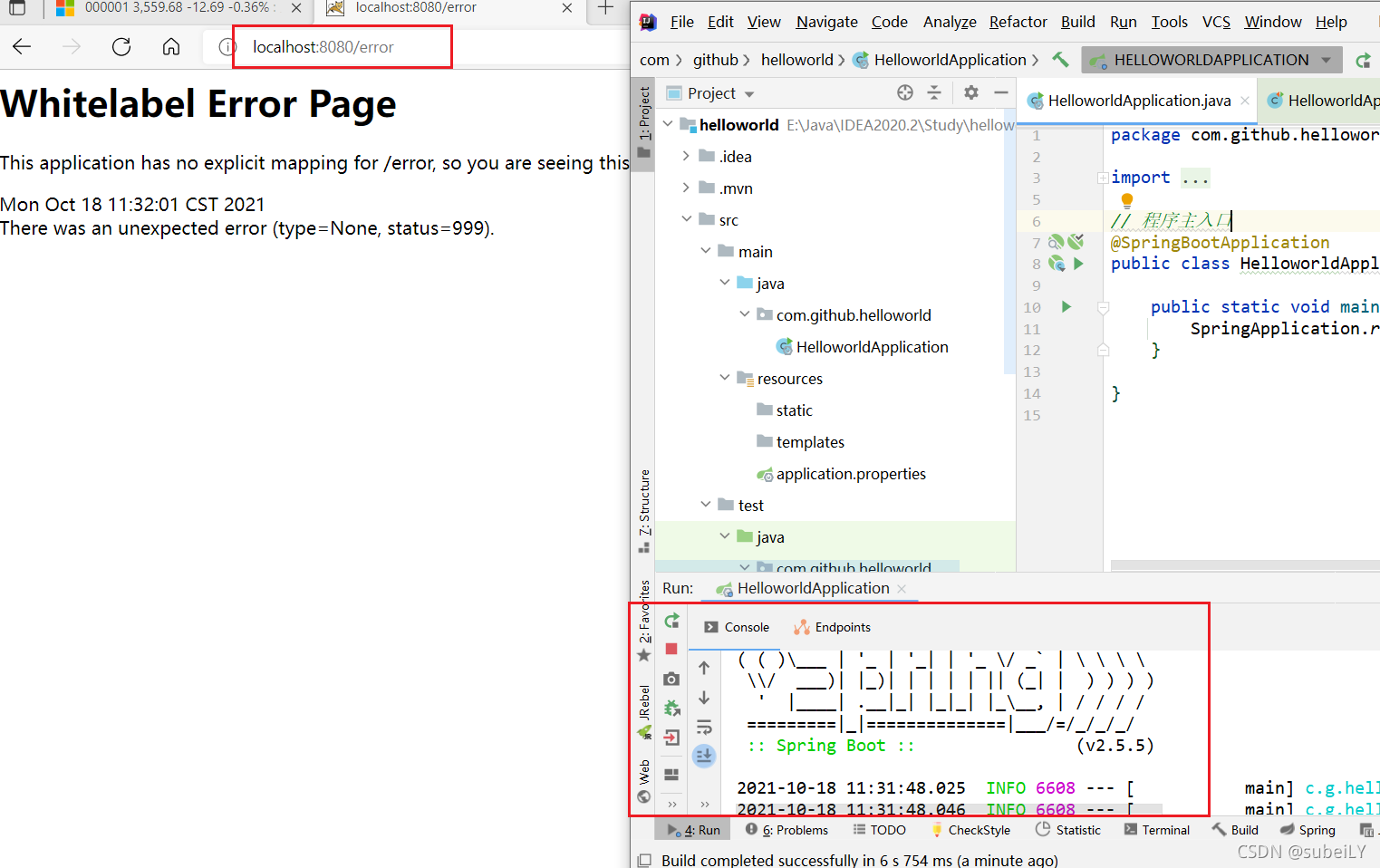Go to the browser home page
Image resolution: width=1380 pixels, height=868 pixels.
coord(171,46)
